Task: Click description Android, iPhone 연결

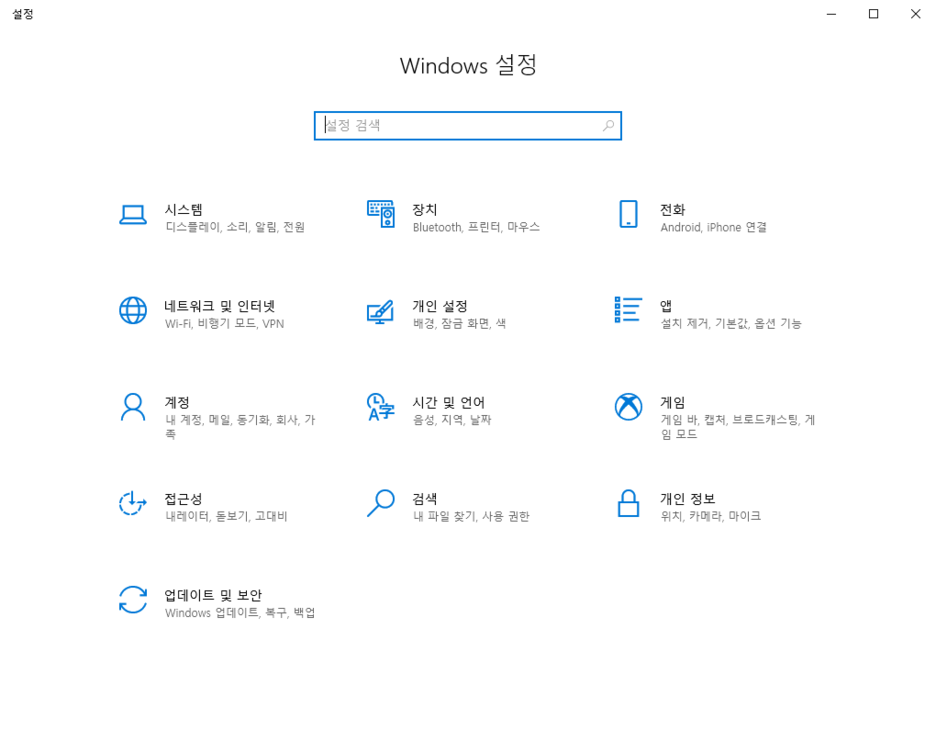Action: click(x=713, y=227)
